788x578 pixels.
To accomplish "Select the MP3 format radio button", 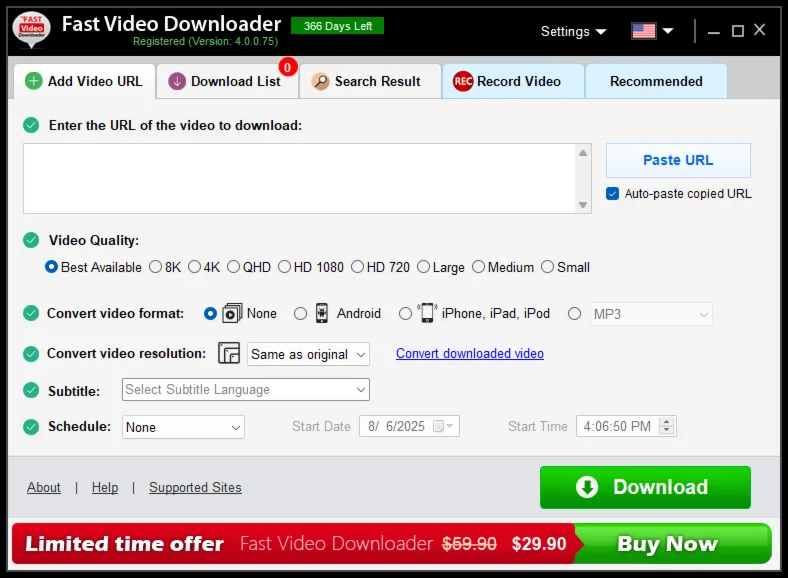I will click(x=574, y=314).
